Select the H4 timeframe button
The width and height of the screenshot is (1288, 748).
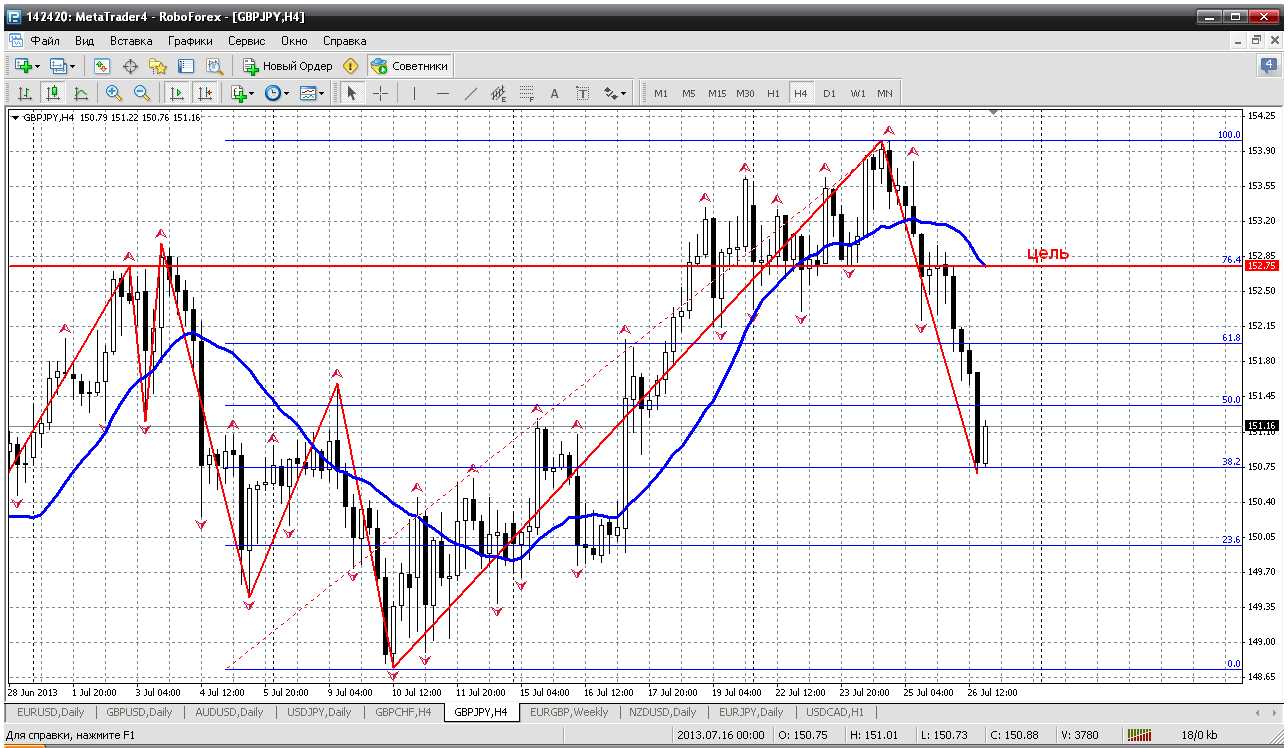click(801, 93)
